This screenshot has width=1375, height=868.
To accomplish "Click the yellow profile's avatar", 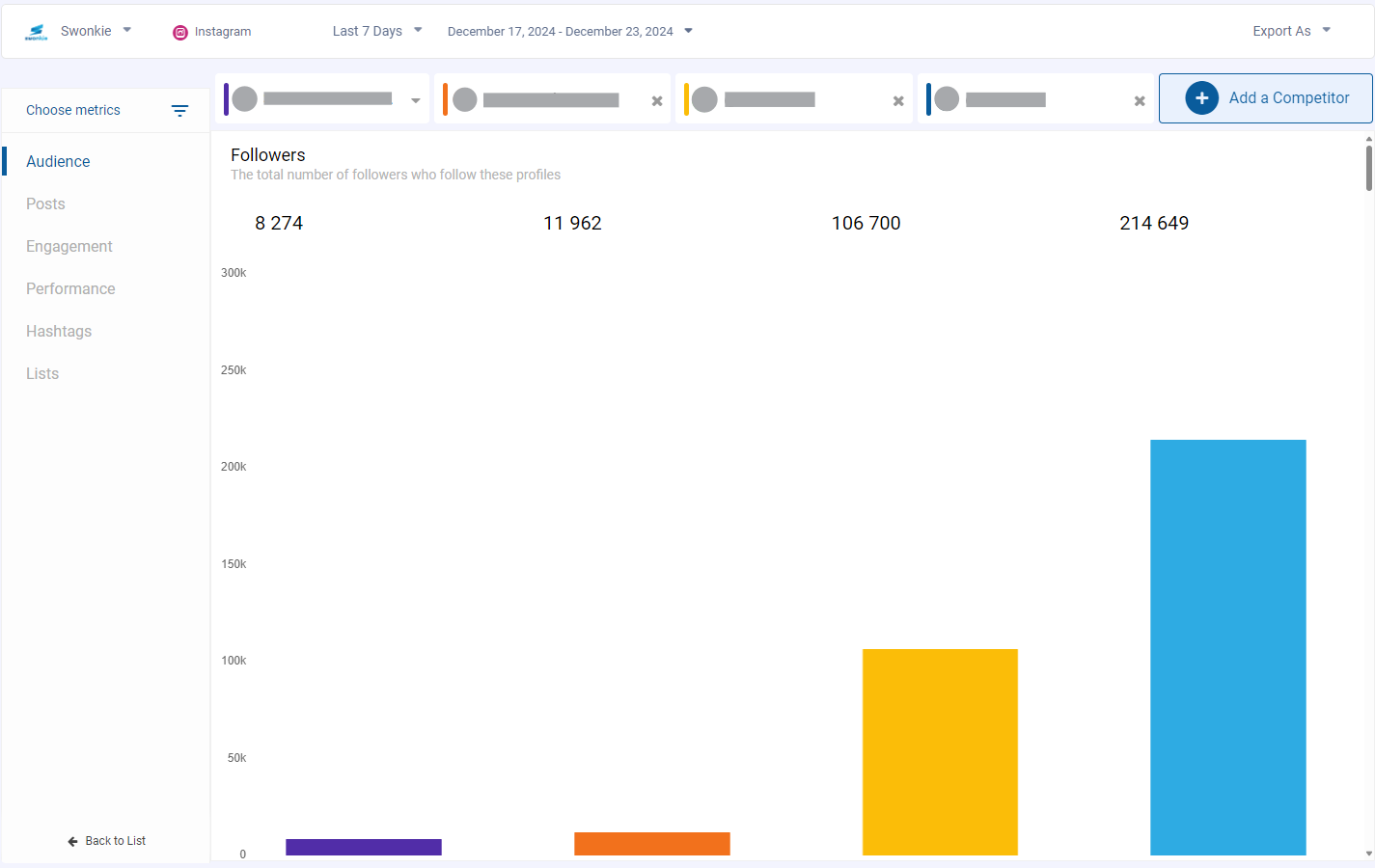I will point(705,99).
